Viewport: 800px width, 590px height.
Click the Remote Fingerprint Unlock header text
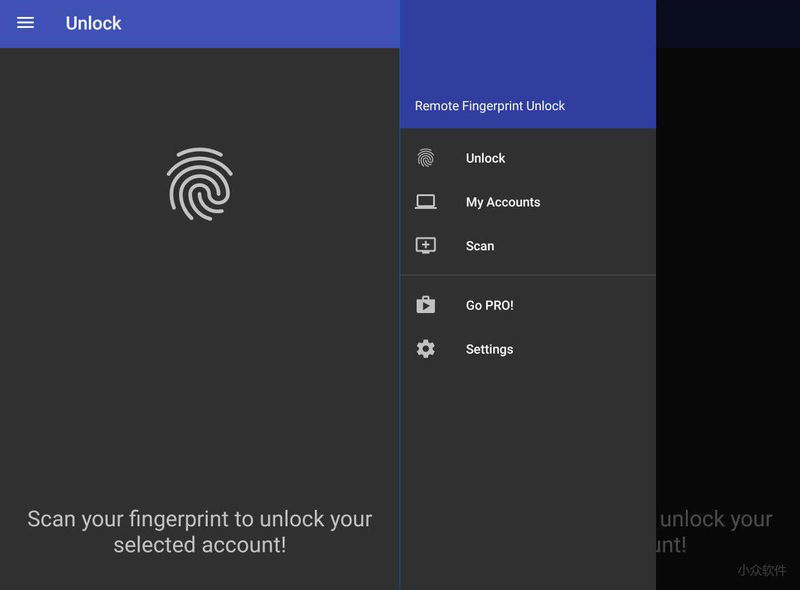click(x=490, y=106)
